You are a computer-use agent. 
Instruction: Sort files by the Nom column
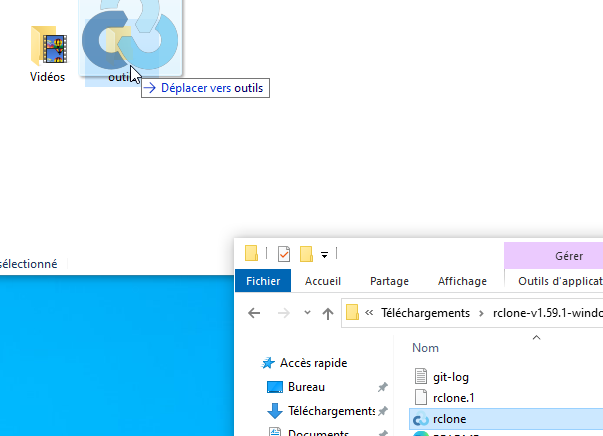425,348
